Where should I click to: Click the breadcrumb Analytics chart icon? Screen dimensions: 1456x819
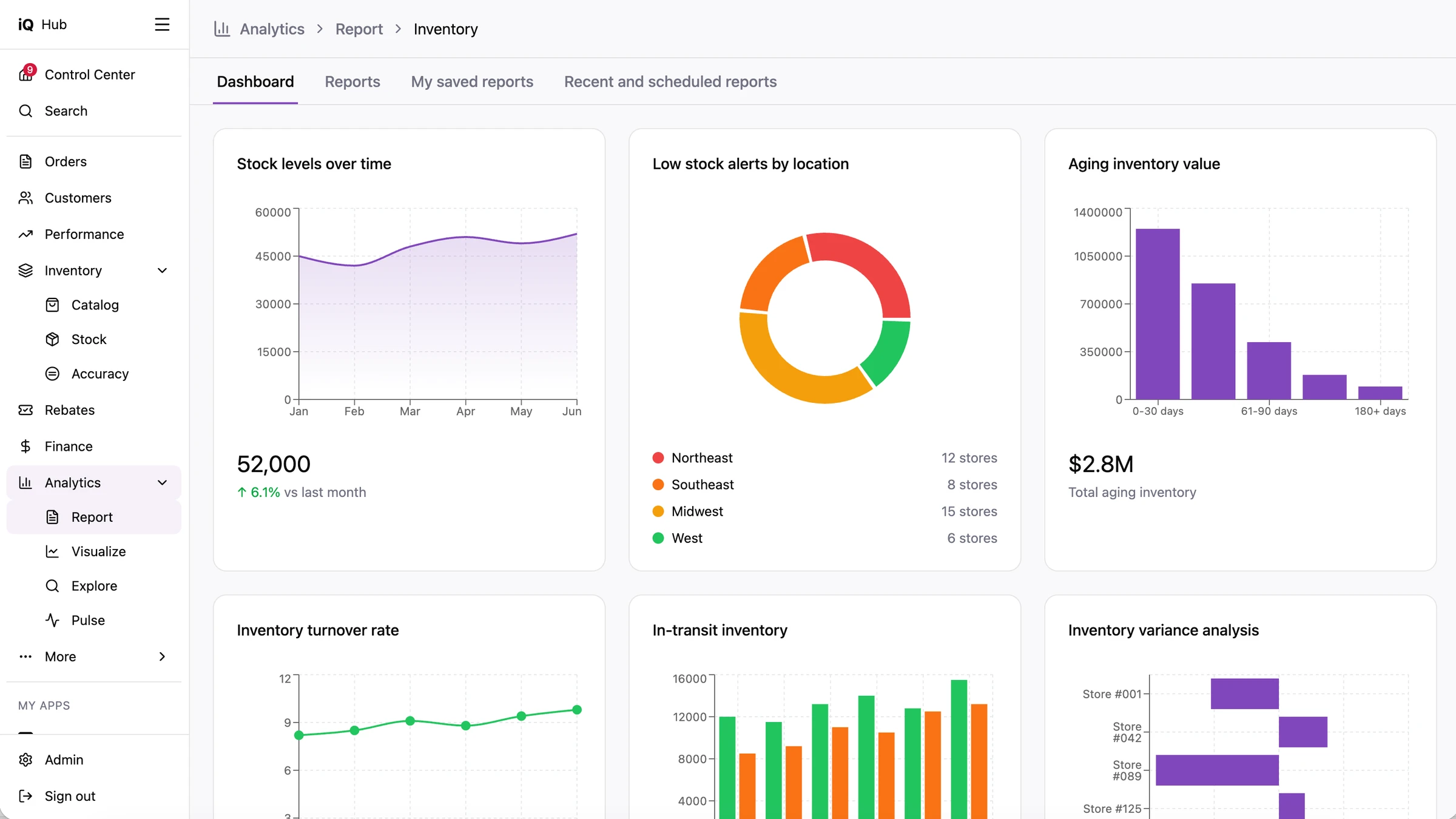click(x=222, y=29)
